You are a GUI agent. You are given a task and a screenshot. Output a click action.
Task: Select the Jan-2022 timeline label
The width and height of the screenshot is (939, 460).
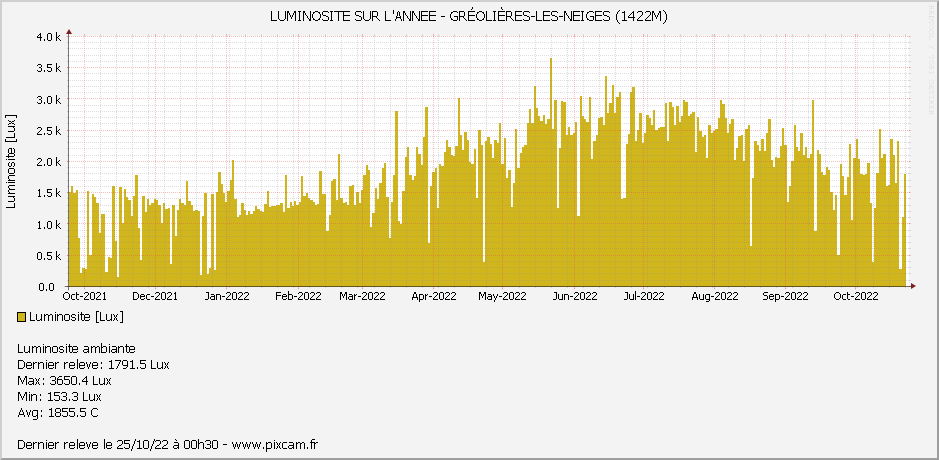click(226, 296)
